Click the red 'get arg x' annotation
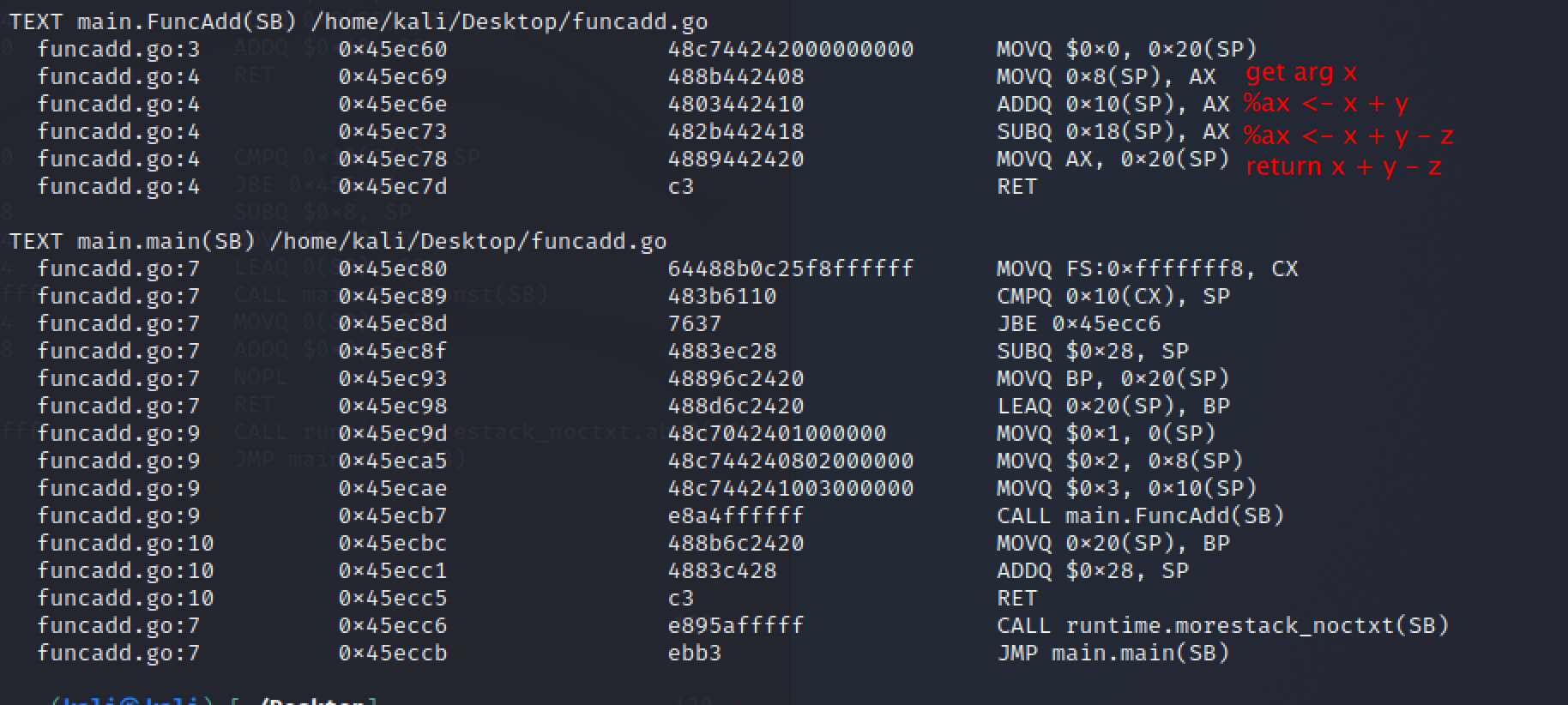 1301,73
